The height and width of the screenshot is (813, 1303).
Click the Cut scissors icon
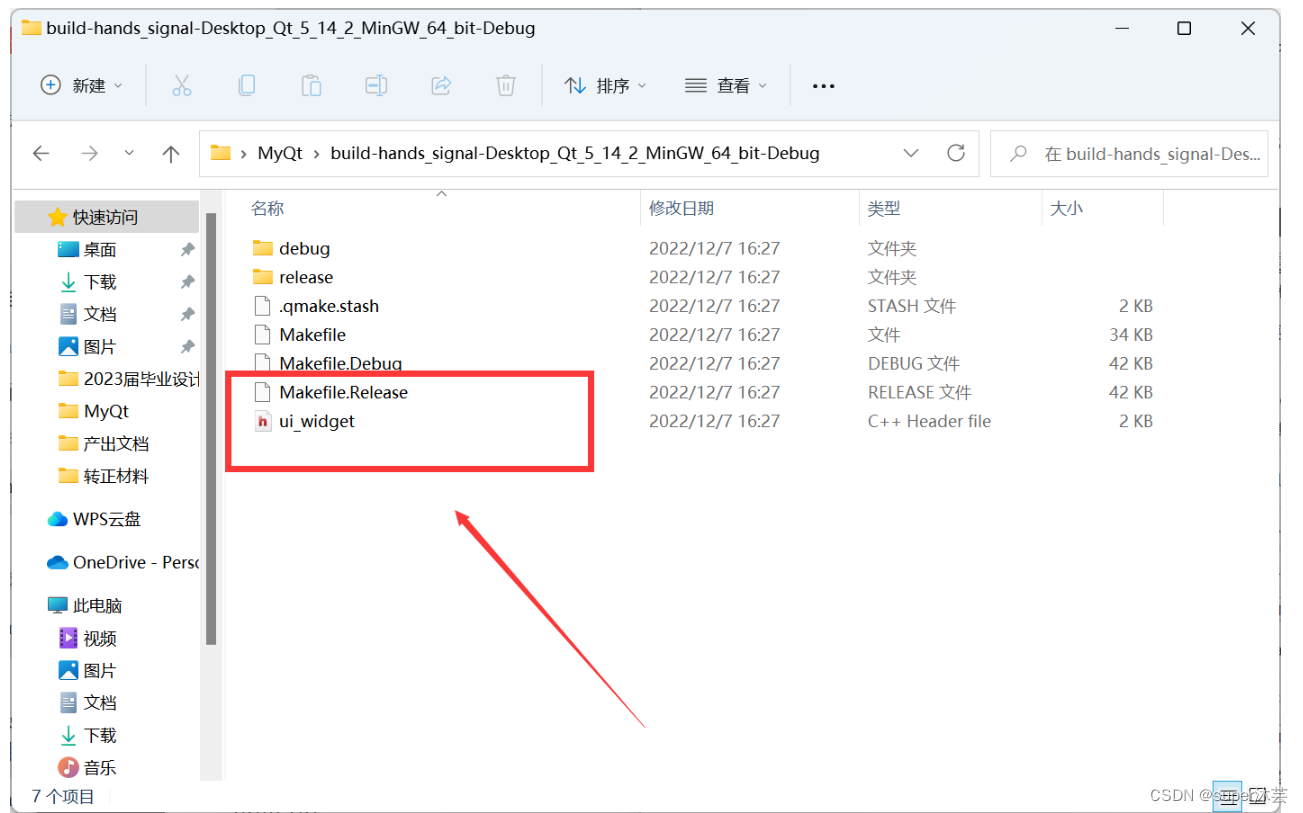pyautogui.click(x=181, y=86)
